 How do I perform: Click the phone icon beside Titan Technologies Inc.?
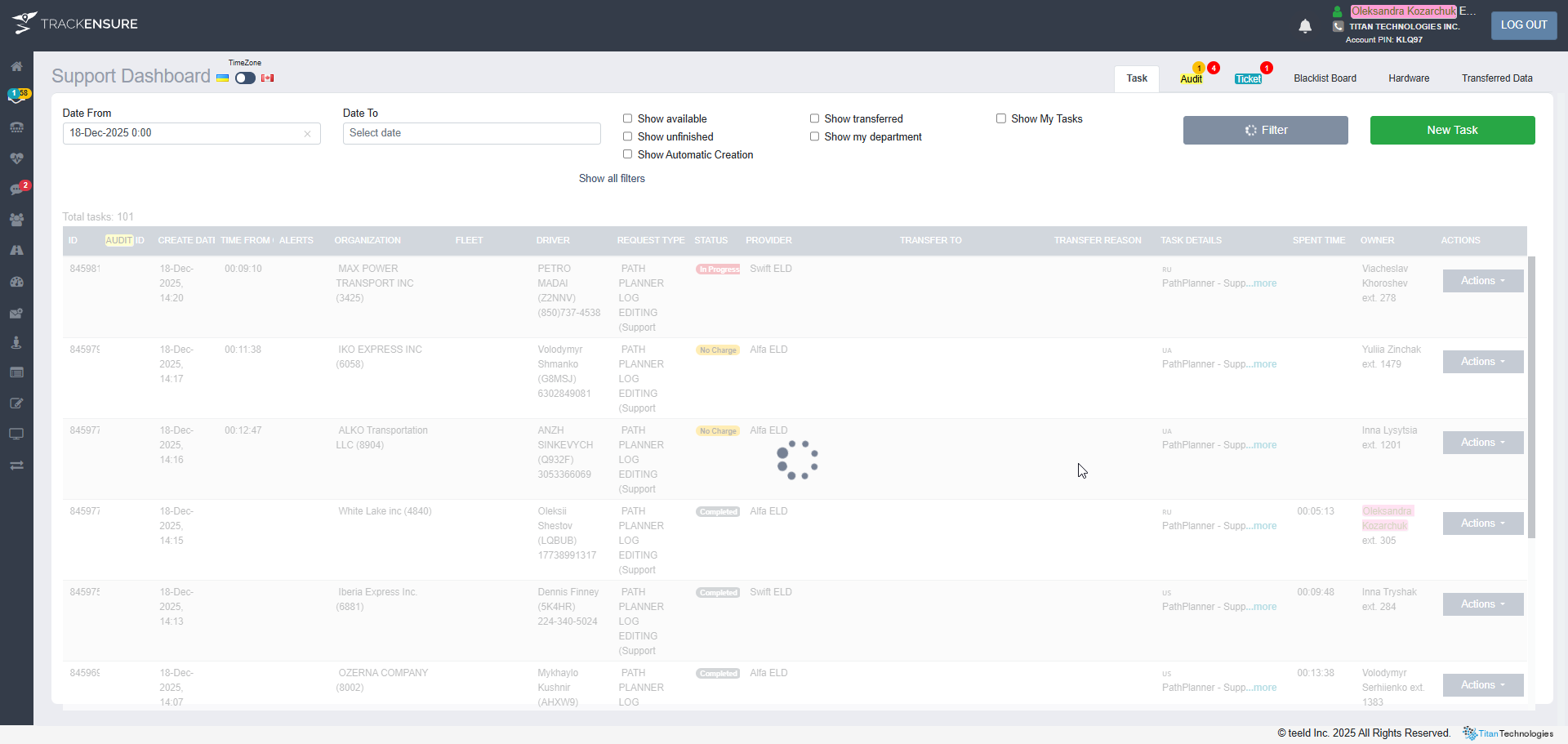[1338, 26]
